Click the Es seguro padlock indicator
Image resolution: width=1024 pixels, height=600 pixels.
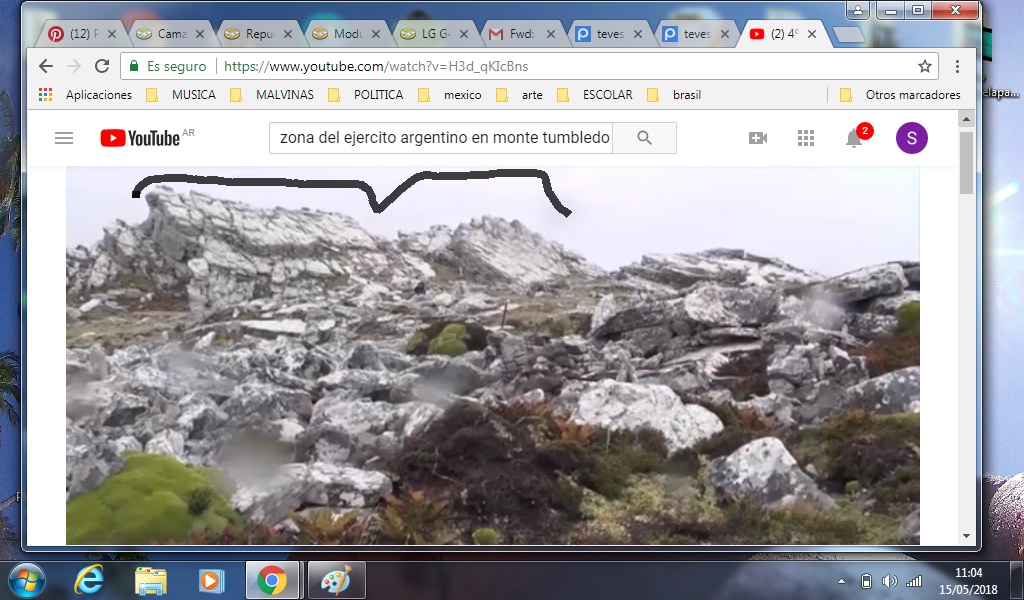click(x=168, y=66)
